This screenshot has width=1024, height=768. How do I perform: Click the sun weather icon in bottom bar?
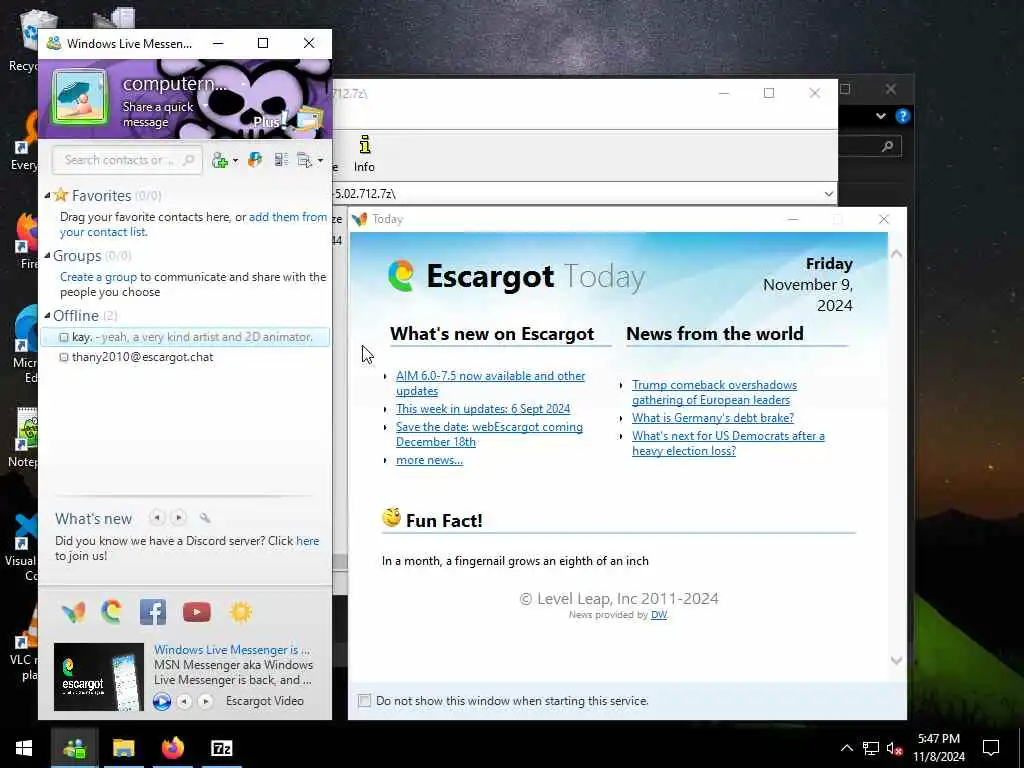240,612
